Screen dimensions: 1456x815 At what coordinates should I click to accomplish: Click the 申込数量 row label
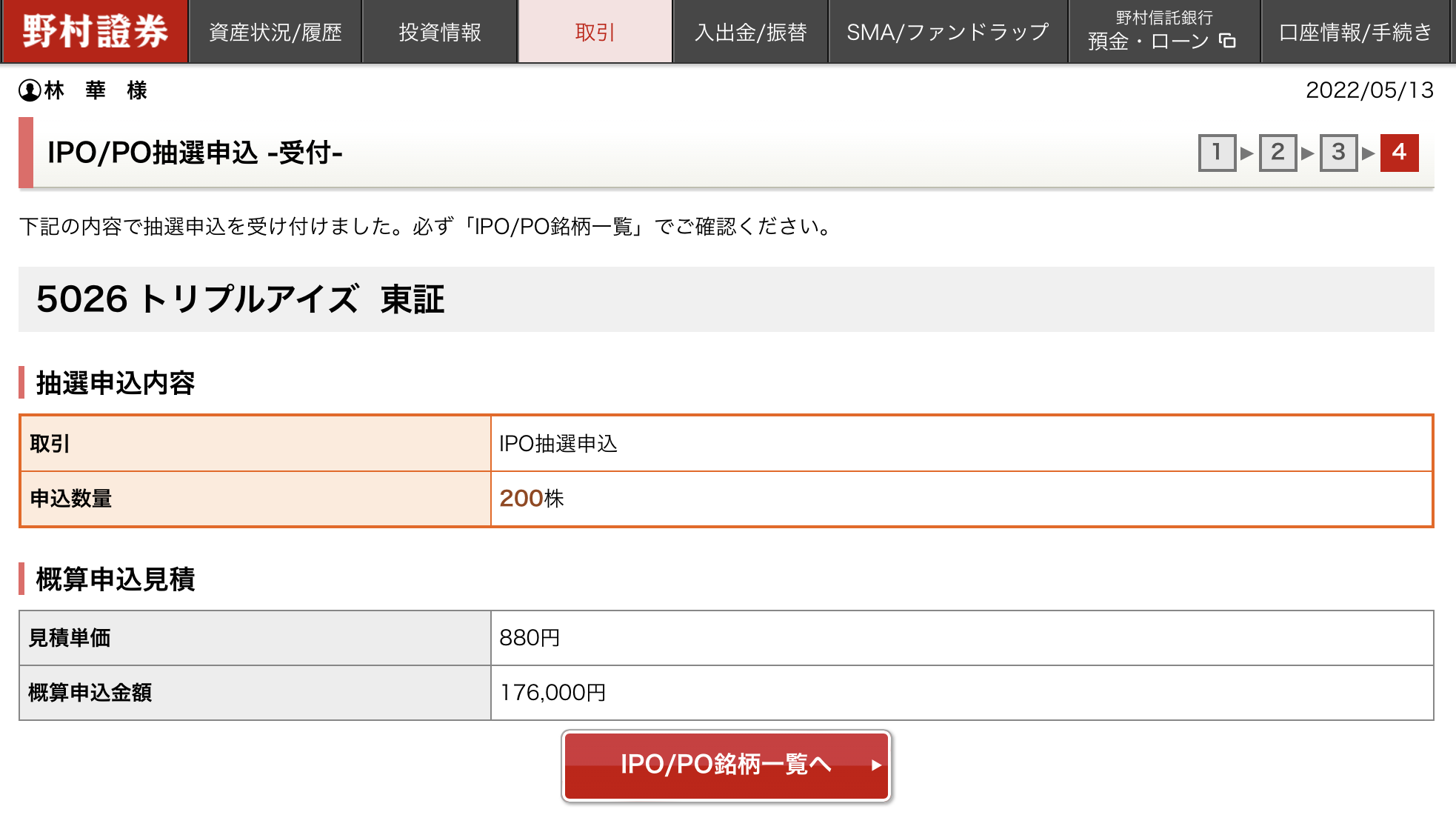[x=256, y=499]
